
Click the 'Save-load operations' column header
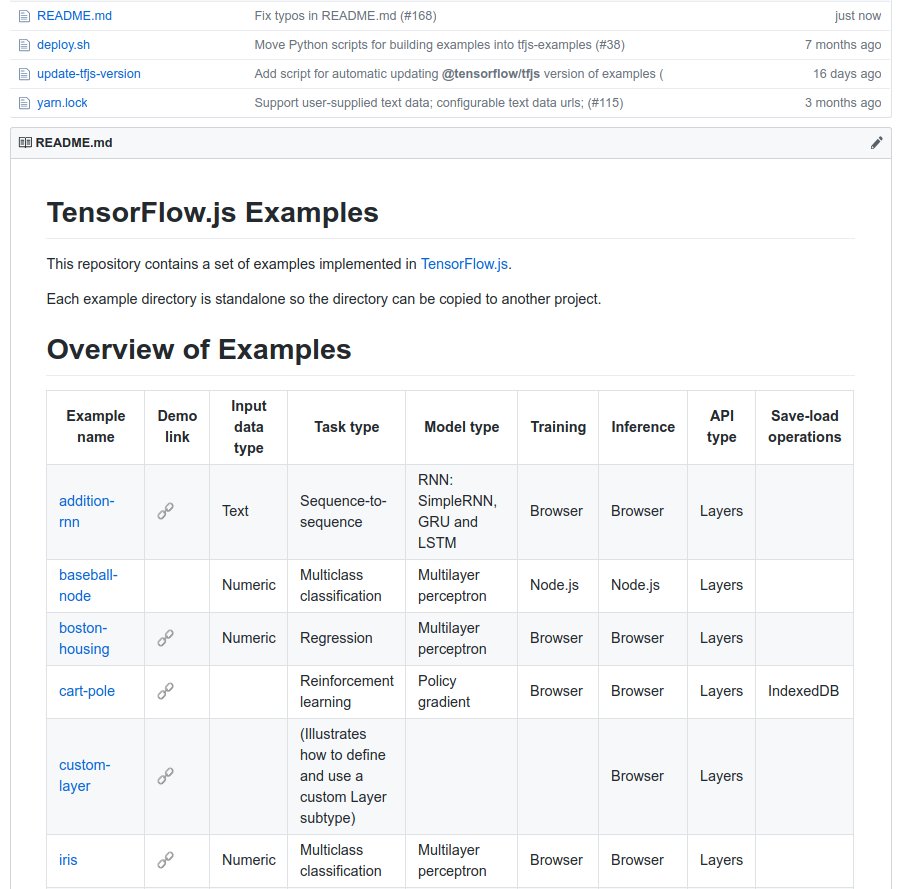tap(805, 427)
